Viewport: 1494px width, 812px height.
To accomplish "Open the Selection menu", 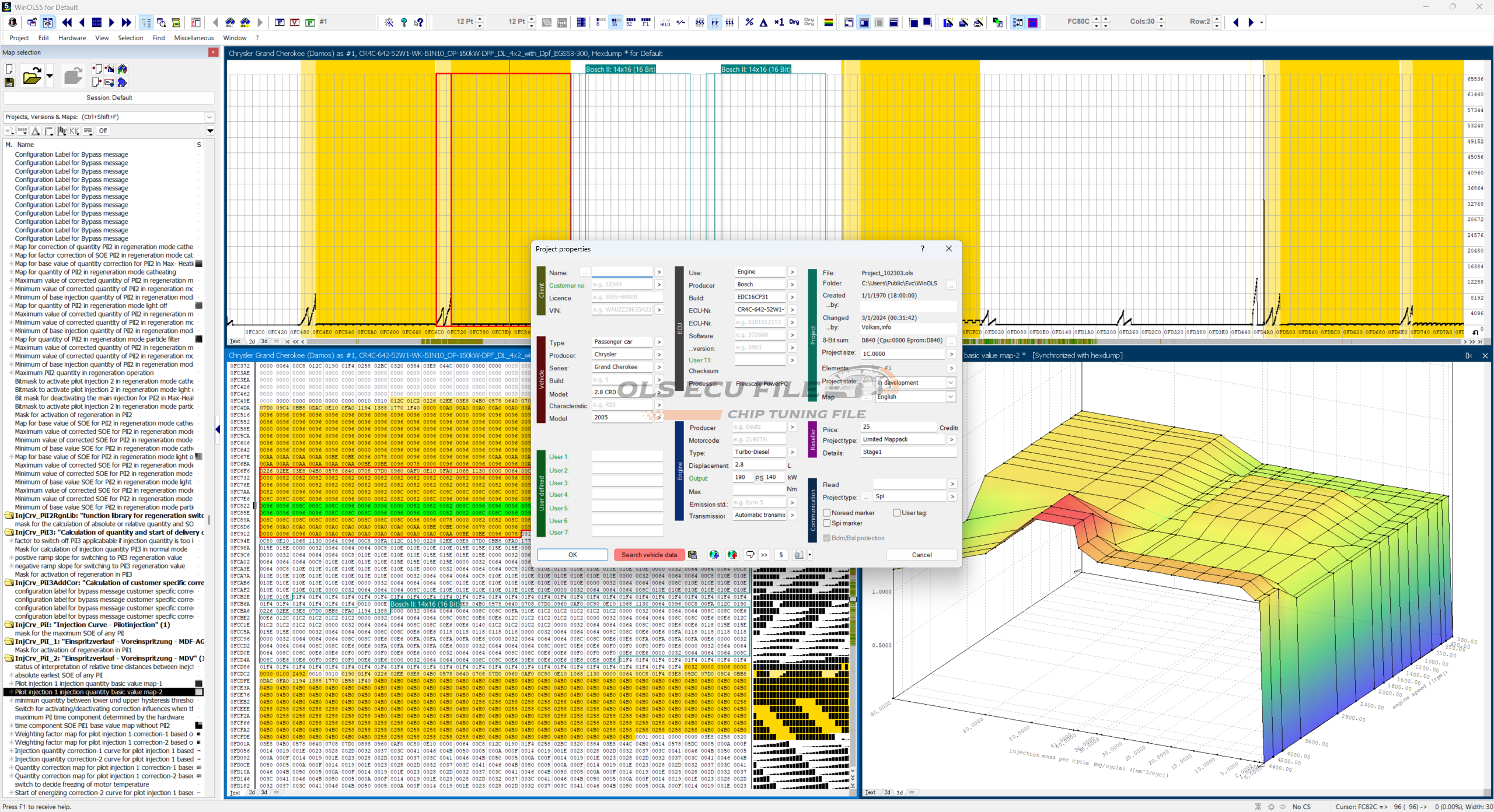I will point(130,38).
